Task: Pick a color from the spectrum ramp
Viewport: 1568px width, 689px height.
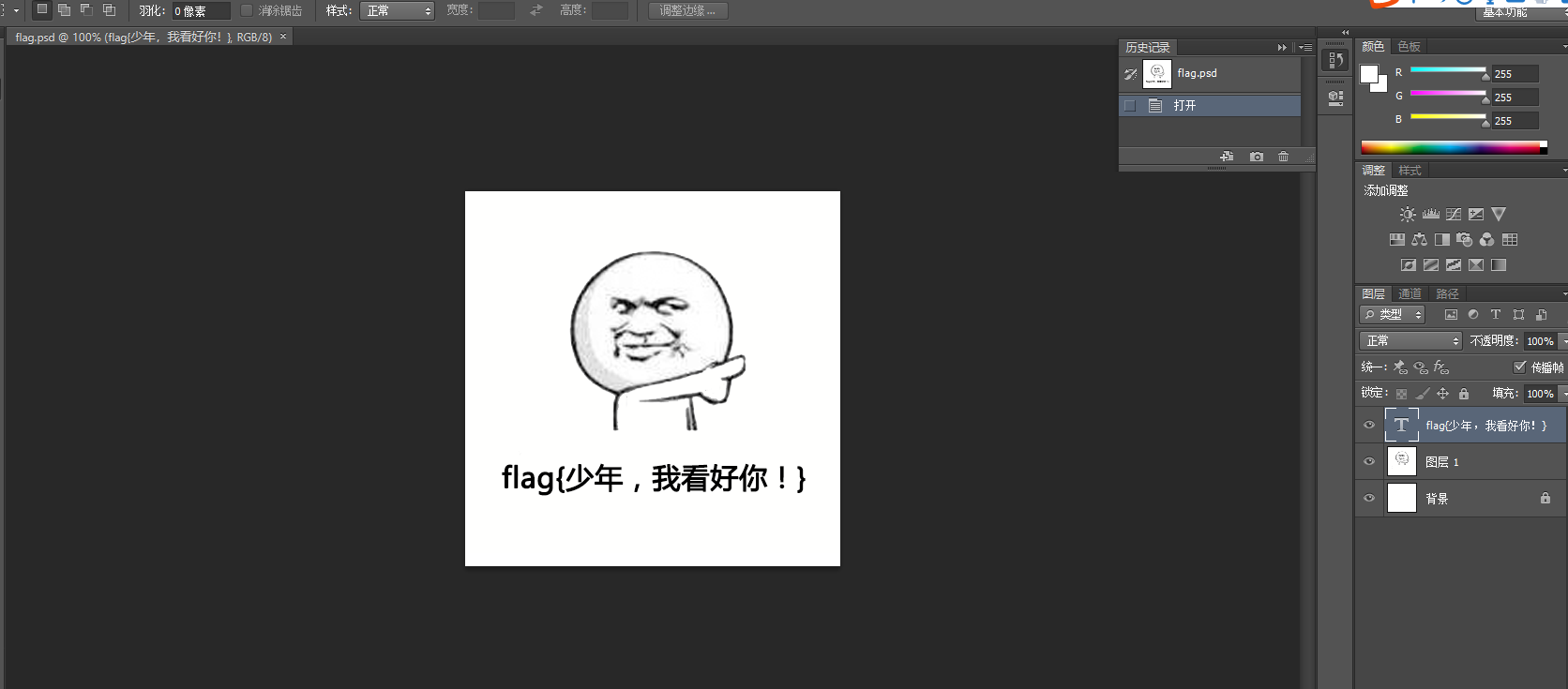Action: (1454, 147)
